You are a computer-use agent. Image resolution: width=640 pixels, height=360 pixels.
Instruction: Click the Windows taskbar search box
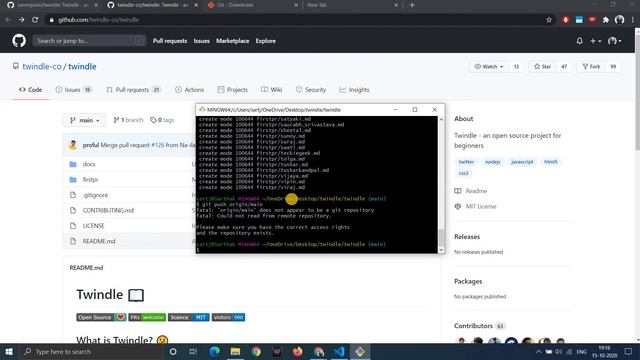tap(91, 351)
